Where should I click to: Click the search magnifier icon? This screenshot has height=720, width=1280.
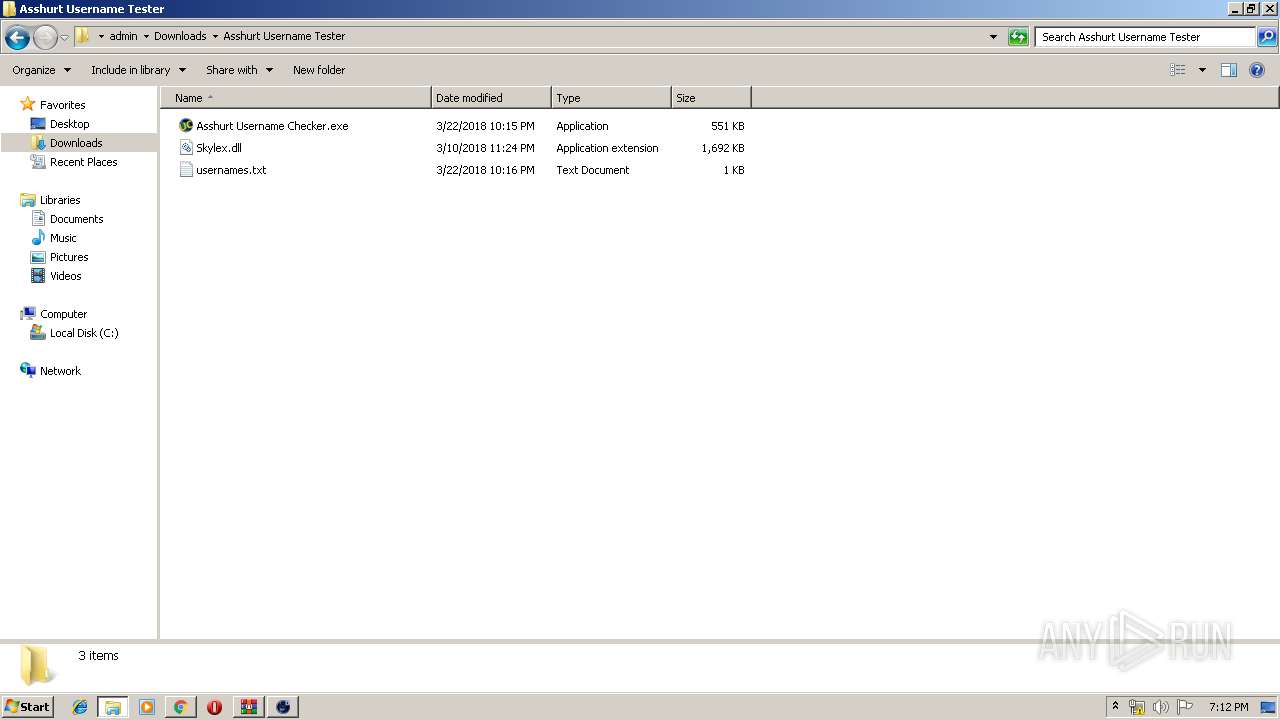[1266, 37]
